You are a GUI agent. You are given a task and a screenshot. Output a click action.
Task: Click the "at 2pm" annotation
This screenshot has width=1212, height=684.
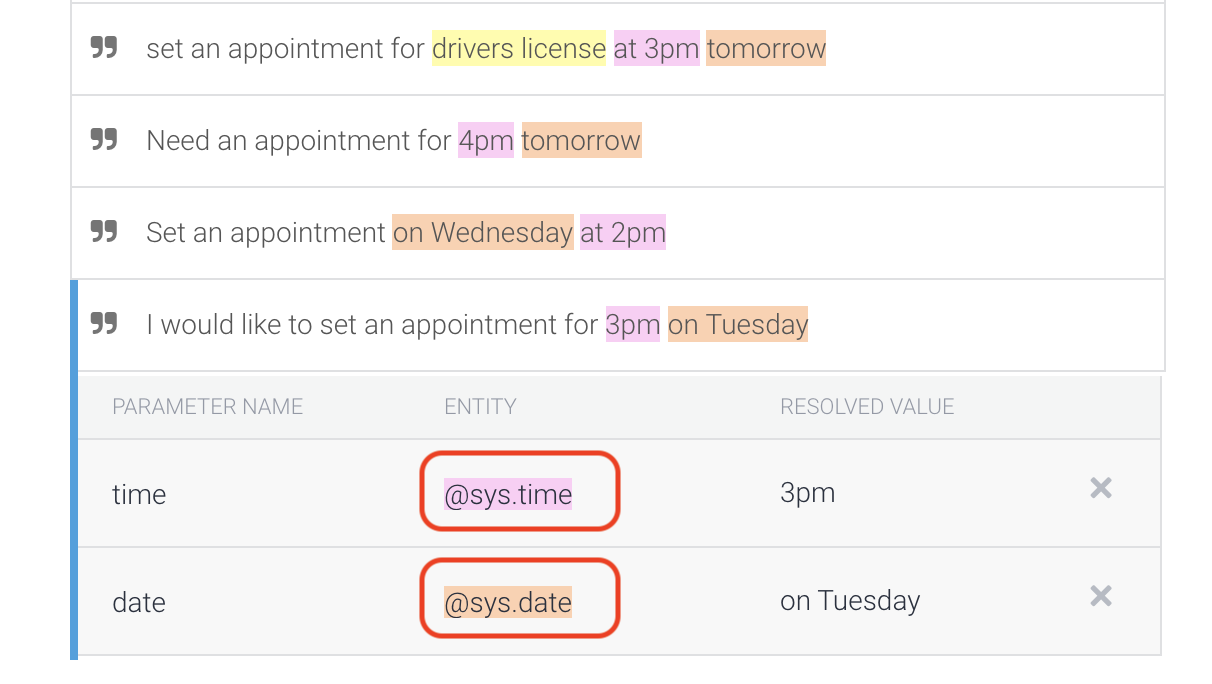pos(622,233)
